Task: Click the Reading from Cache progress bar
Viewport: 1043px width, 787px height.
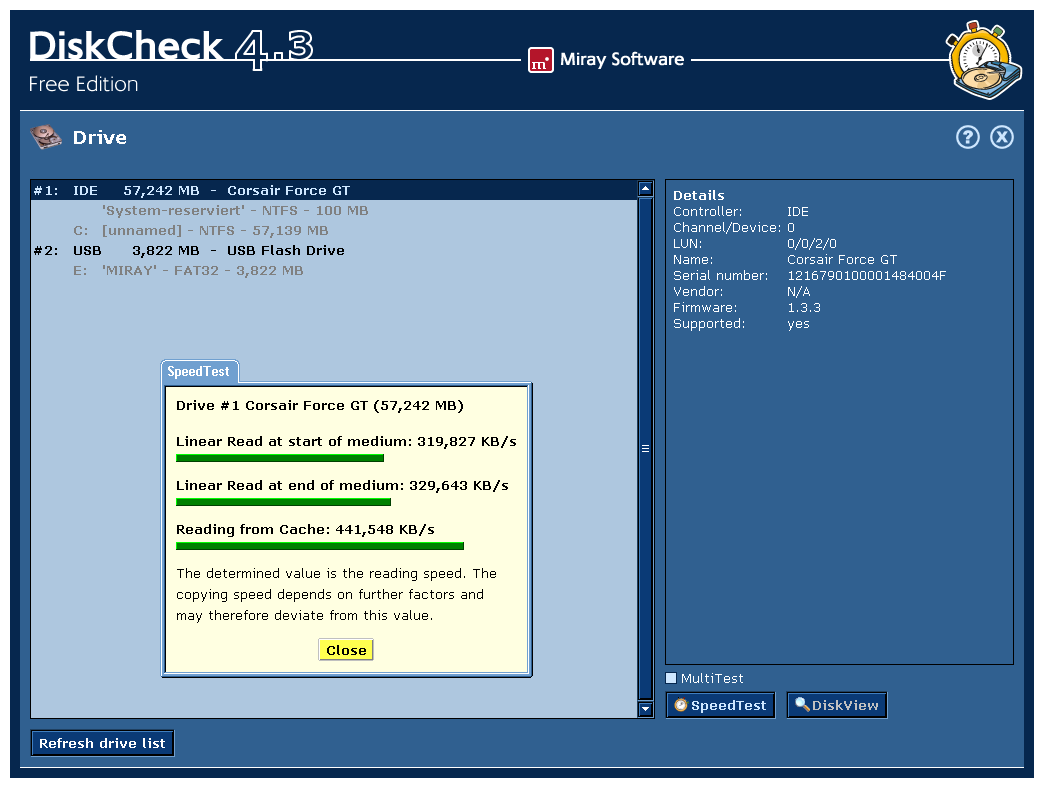Action: coord(320,546)
